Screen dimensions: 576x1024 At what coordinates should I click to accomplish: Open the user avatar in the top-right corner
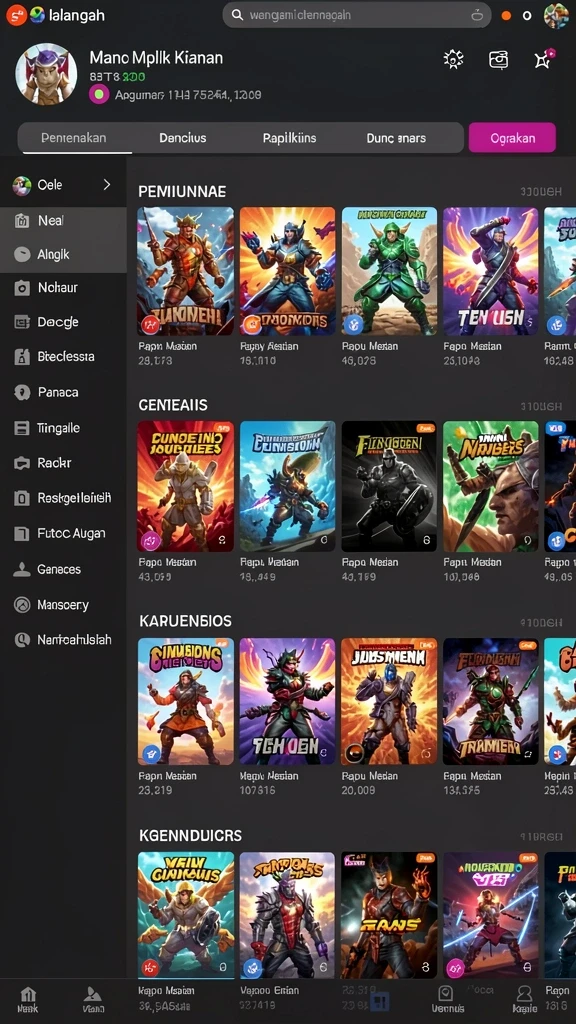(556, 15)
